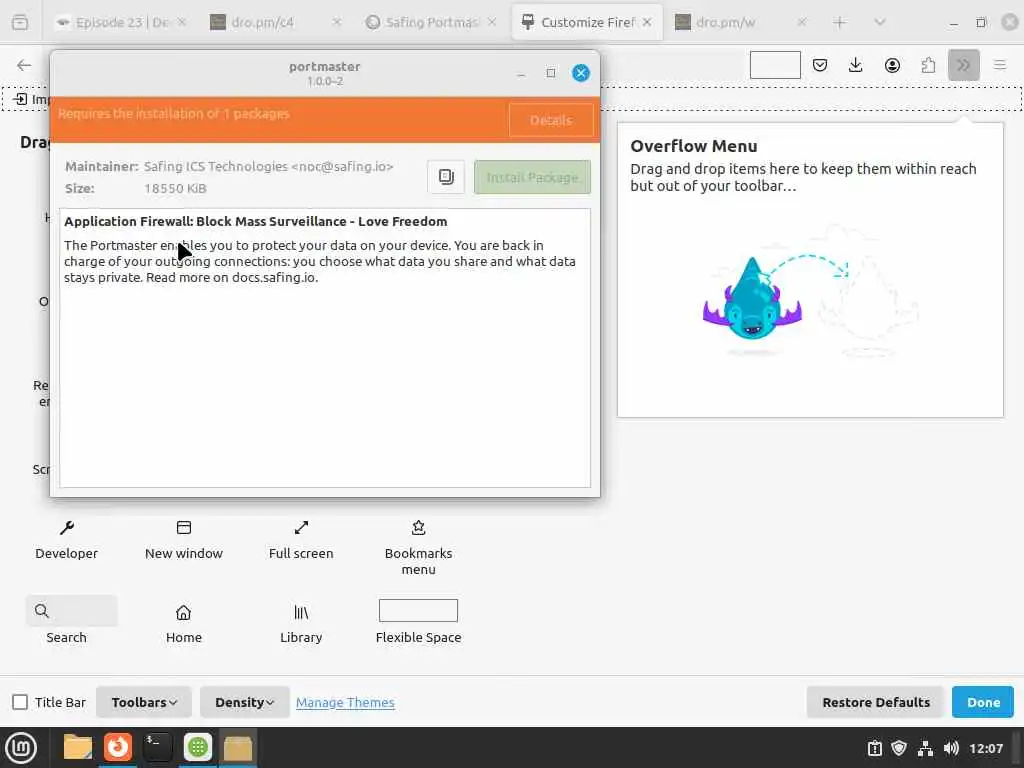Click Install Package in portmaster window
The height and width of the screenshot is (768, 1024).
[x=532, y=177]
